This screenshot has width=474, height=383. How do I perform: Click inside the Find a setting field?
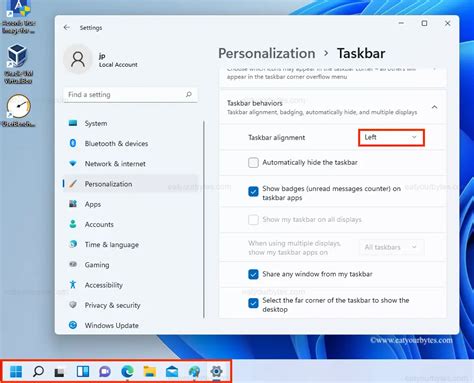point(130,95)
